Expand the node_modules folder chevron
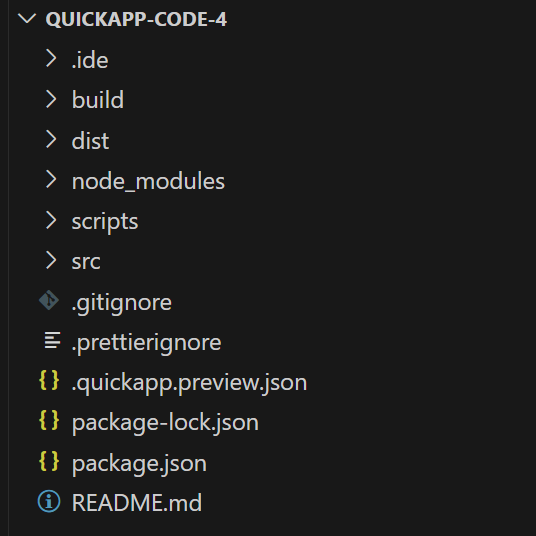Viewport: 536px width, 536px height. pos(51,180)
